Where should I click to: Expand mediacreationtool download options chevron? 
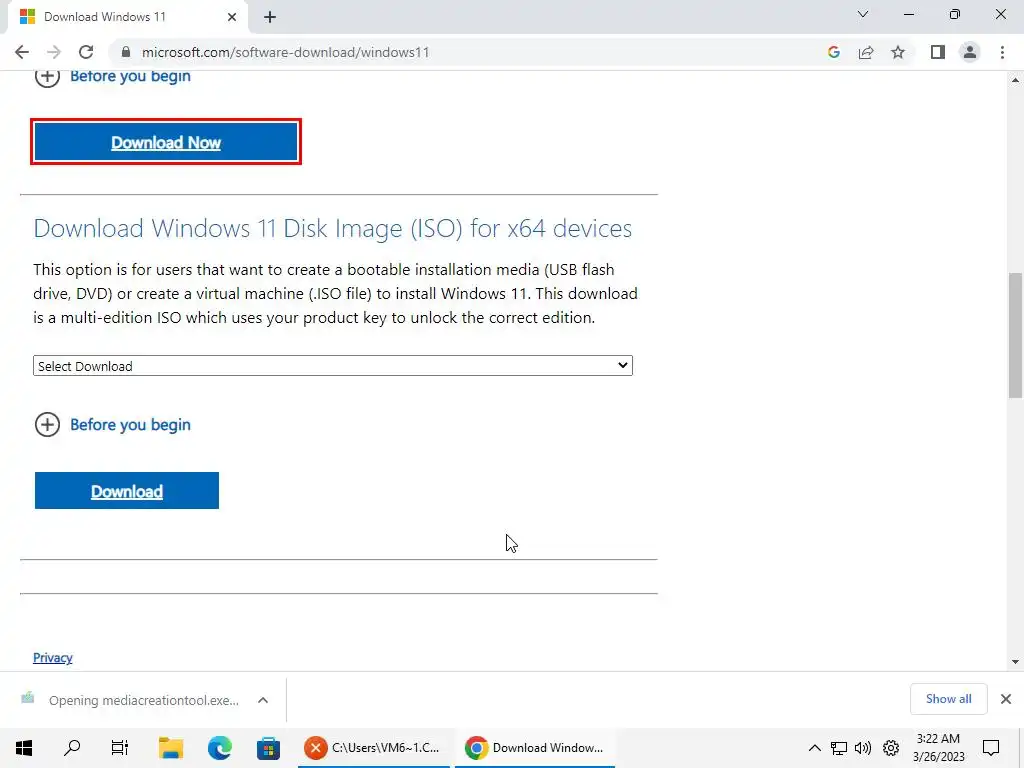263,700
